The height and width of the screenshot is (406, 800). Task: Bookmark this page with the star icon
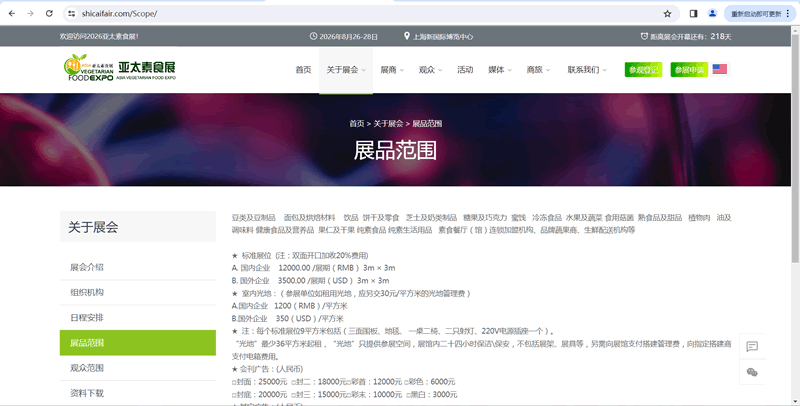click(x=667, y=14)
